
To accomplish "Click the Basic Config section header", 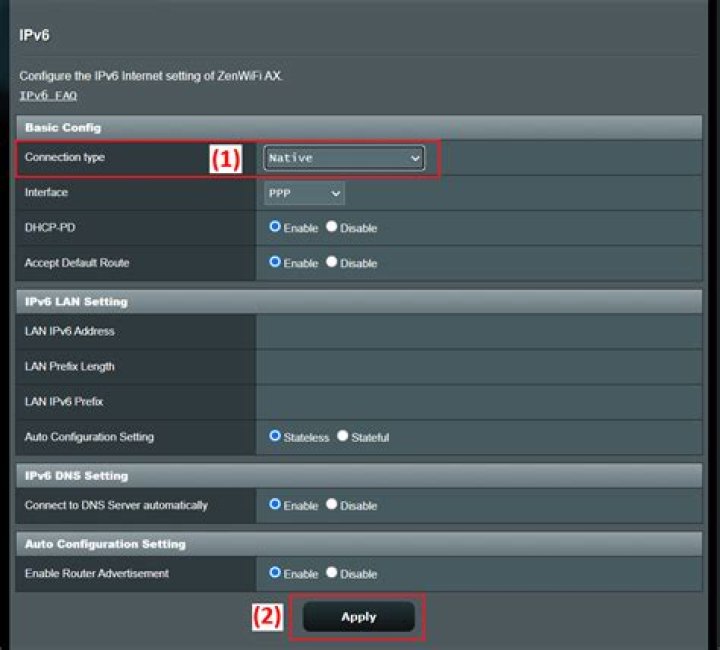I will 359,128.
